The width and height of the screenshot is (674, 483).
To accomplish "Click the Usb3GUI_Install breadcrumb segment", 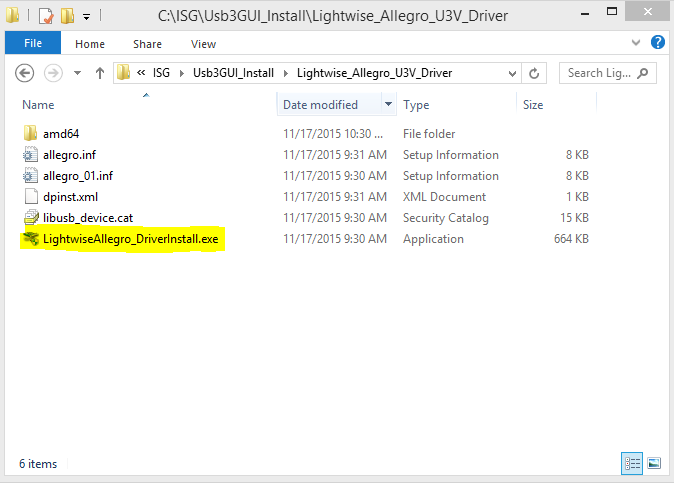I will point(233,73).
